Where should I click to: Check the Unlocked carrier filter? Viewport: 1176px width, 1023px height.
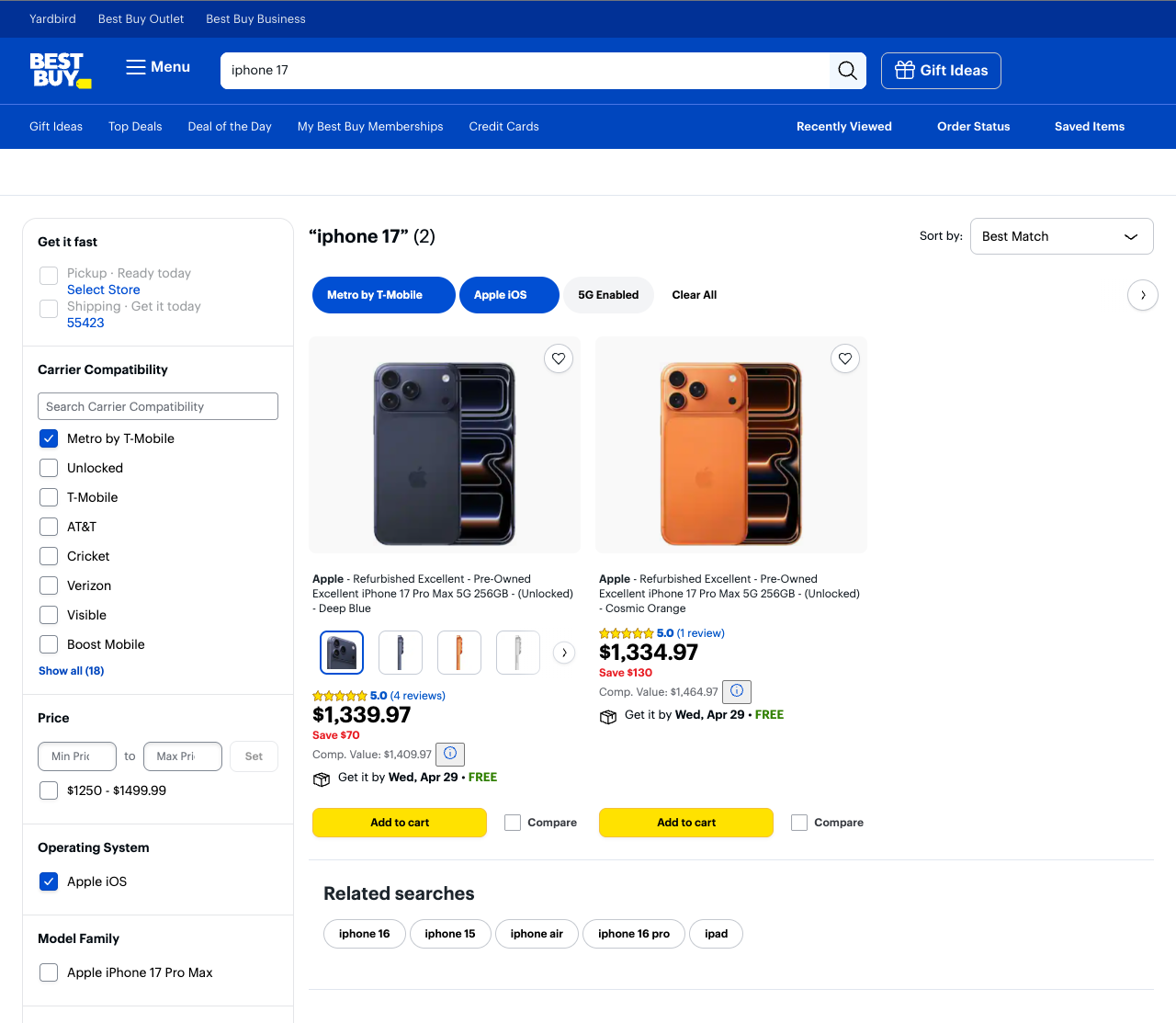point(49,468)
